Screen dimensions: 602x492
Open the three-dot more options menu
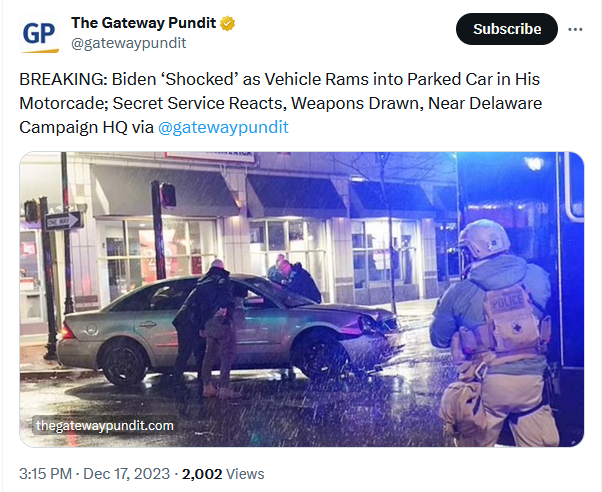575,30
